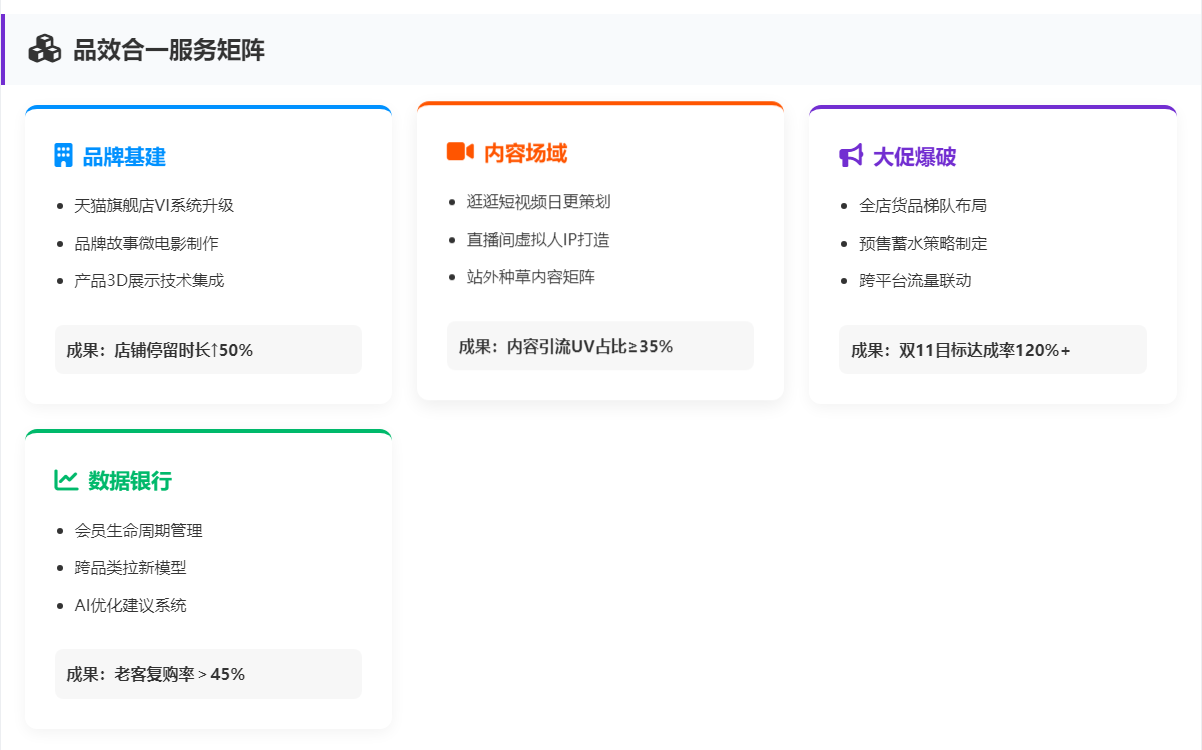Choose 产品3D展示技术集成 list item
The height and width of the screenshot is (750, 1202).
point(149,281)
